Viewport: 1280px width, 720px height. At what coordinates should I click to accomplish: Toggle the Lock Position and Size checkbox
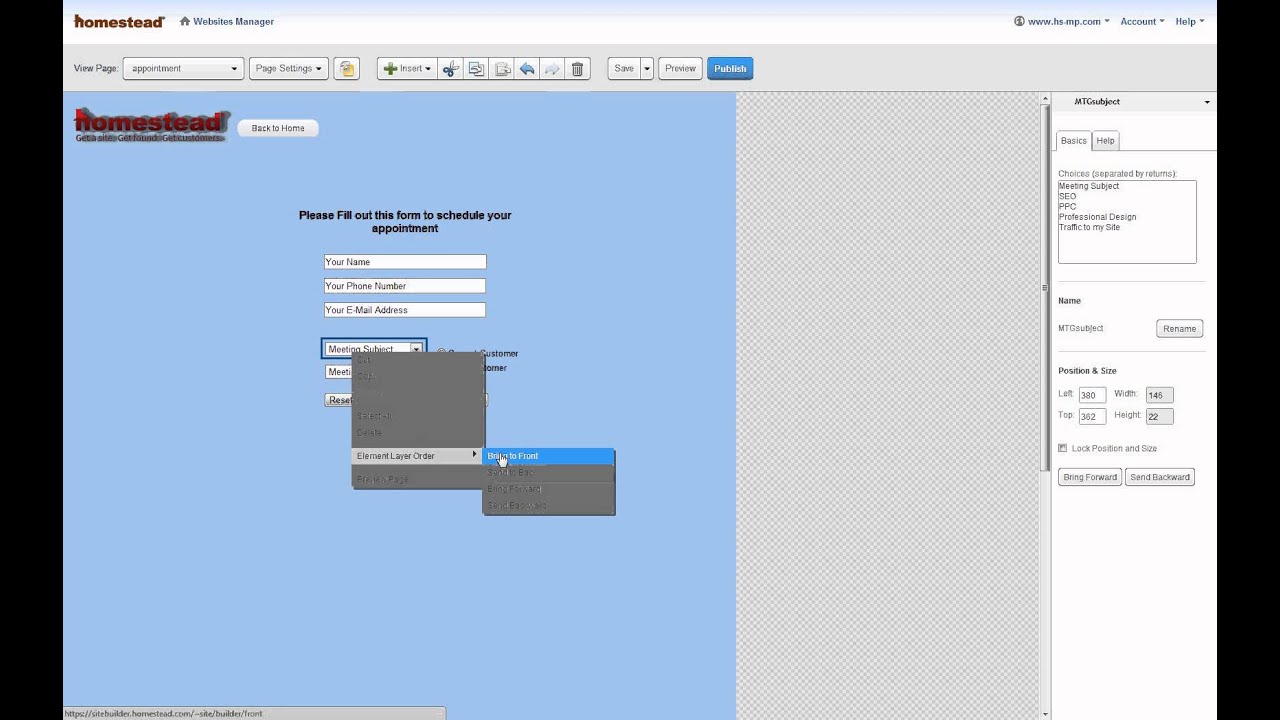(1062, 448)
